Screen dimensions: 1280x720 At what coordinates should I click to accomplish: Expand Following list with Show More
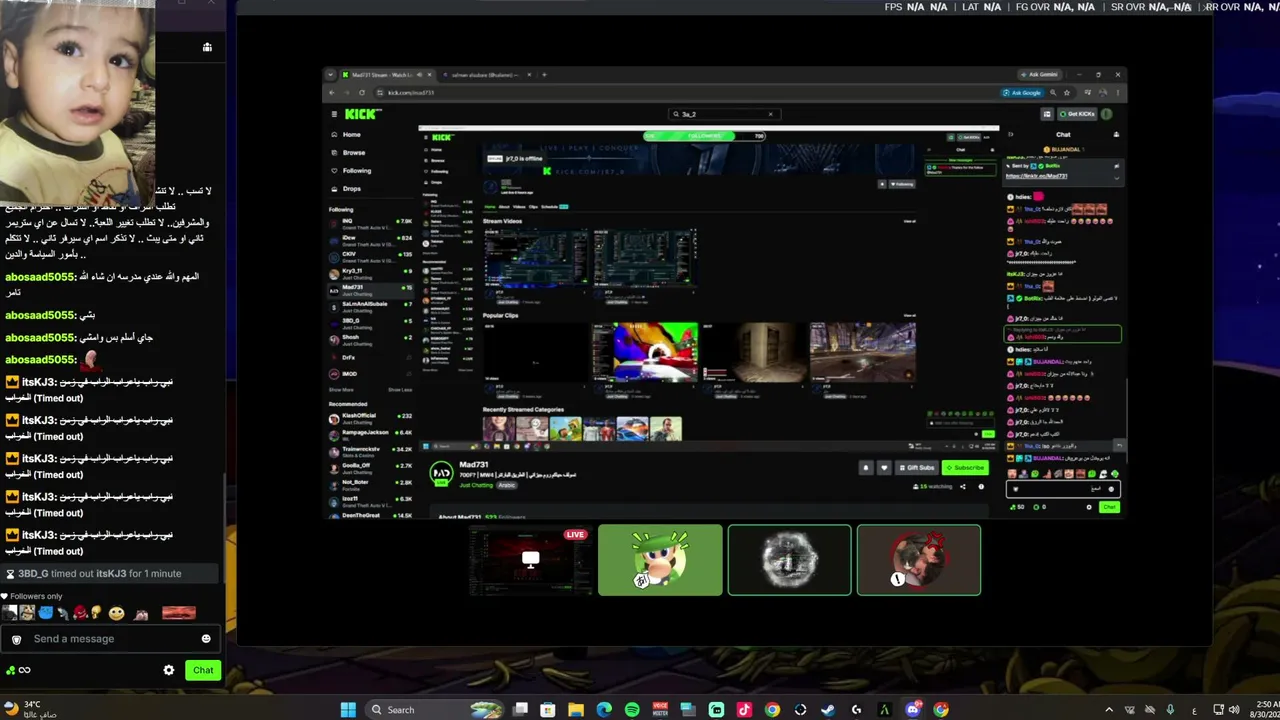(x=341, y=390)
